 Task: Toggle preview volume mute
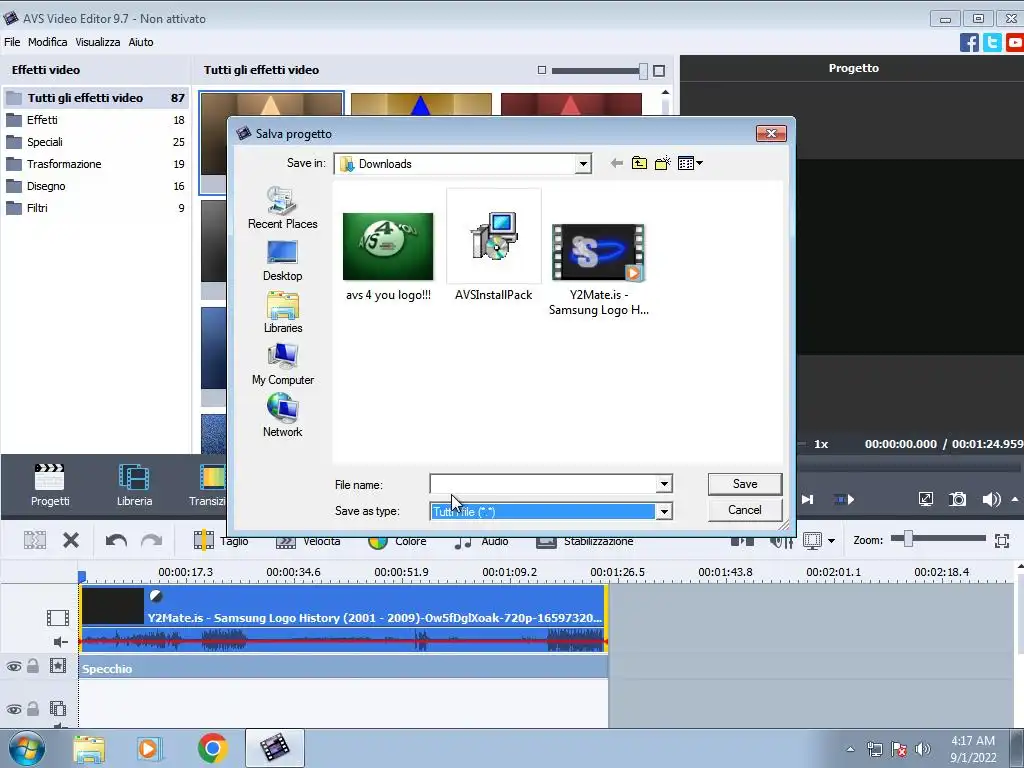[x=991, y=500]
